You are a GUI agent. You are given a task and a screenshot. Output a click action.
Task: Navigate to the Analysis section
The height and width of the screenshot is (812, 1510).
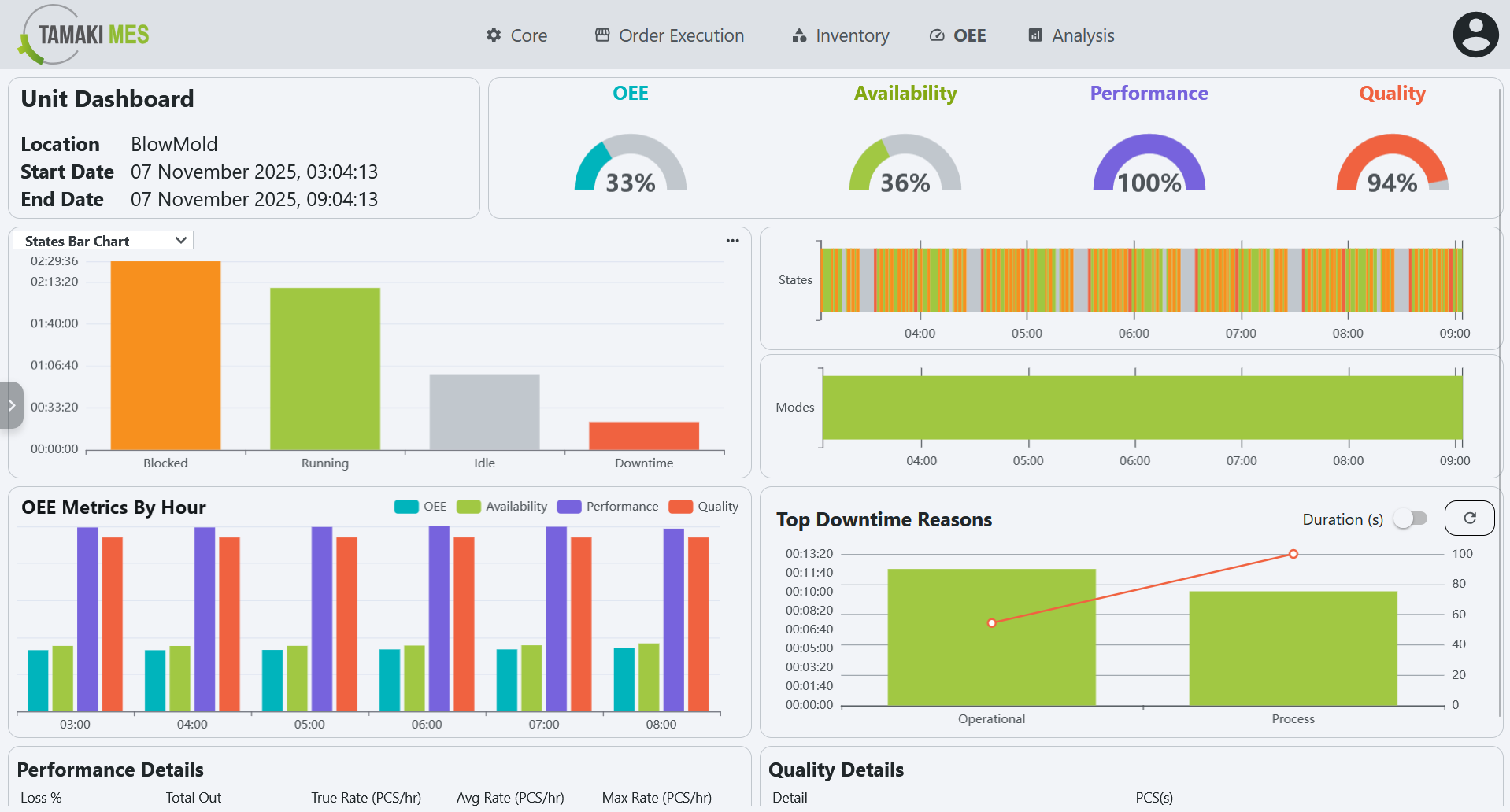(1071, 35)
